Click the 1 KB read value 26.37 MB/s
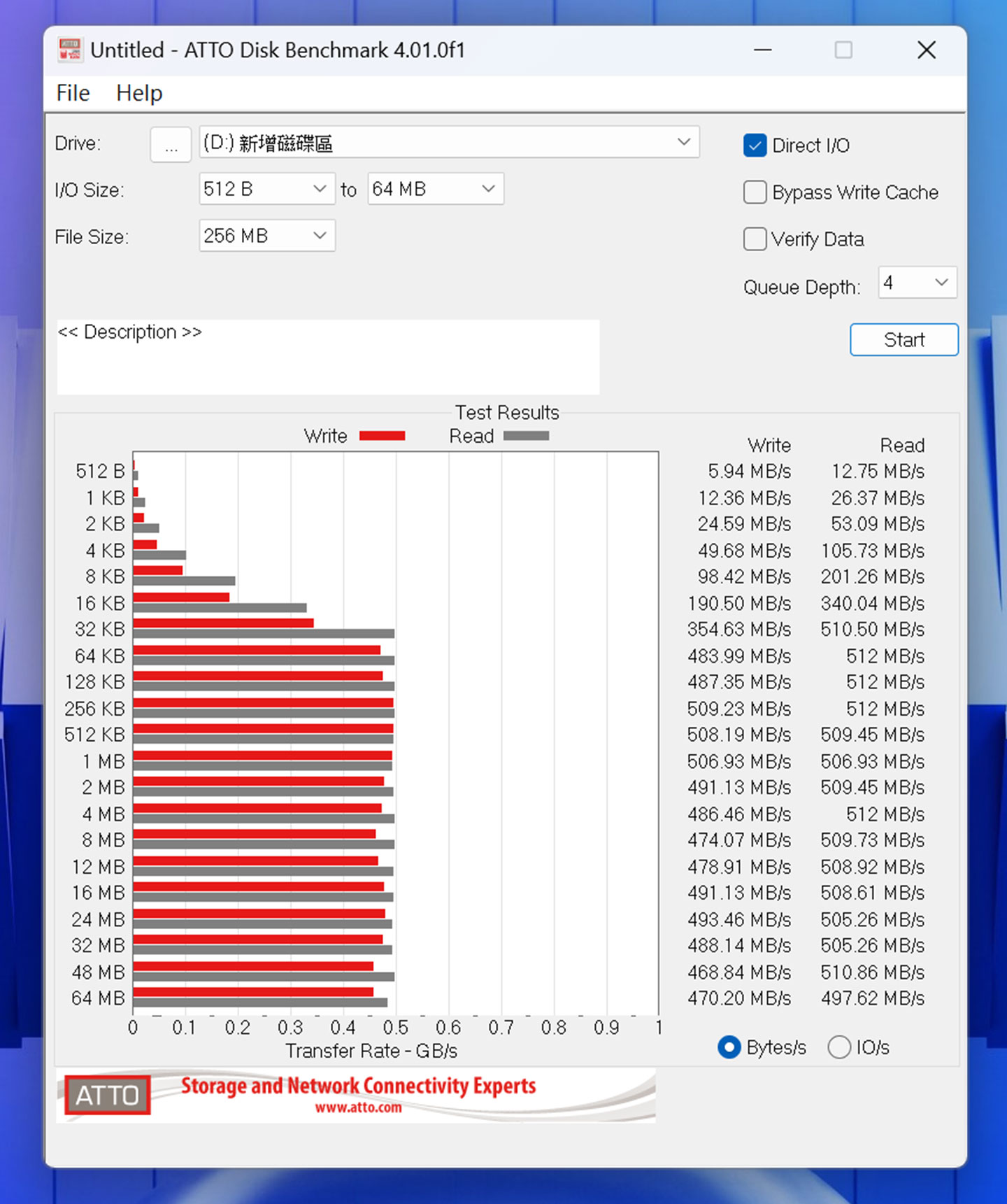Image resolution: width=1007 pixels, height=1204 pixels. [x=878, y=498]
